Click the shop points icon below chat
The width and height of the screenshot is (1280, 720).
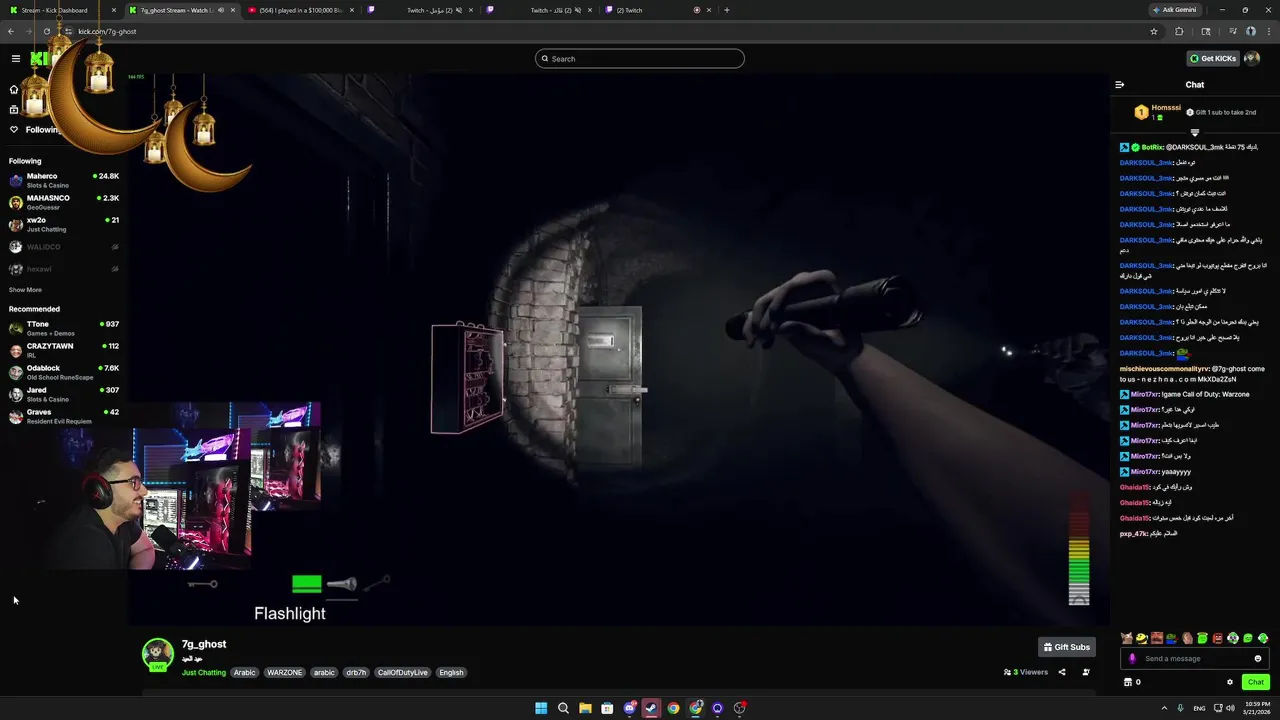[x=1128, y=682]
